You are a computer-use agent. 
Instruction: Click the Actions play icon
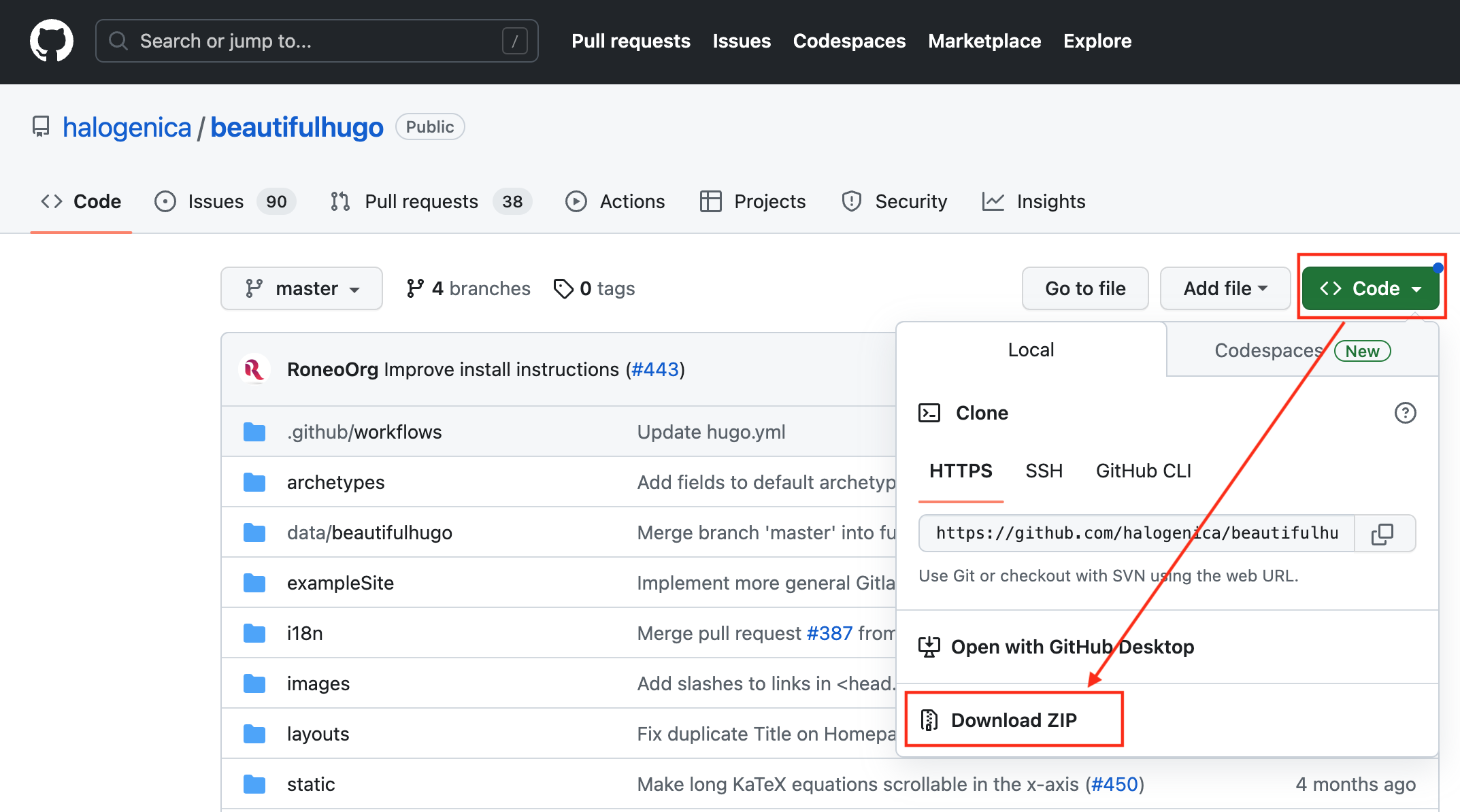tap(576, 201)
